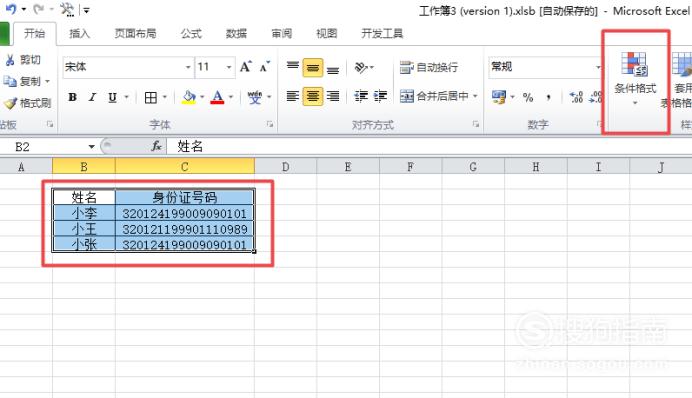Expand the Name Box dropdown arrow
Image resolution: width=692 pixels, height=398 pixels.
pyautogui.click(x=91, y=146)
